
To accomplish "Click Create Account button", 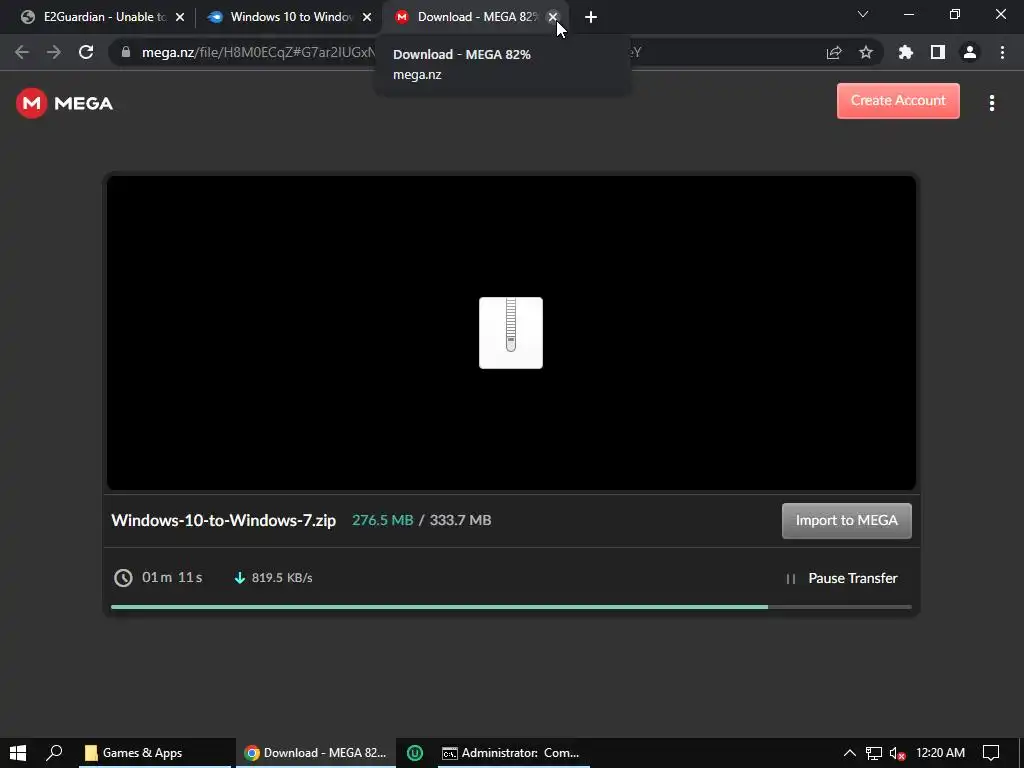I will 898,101.
